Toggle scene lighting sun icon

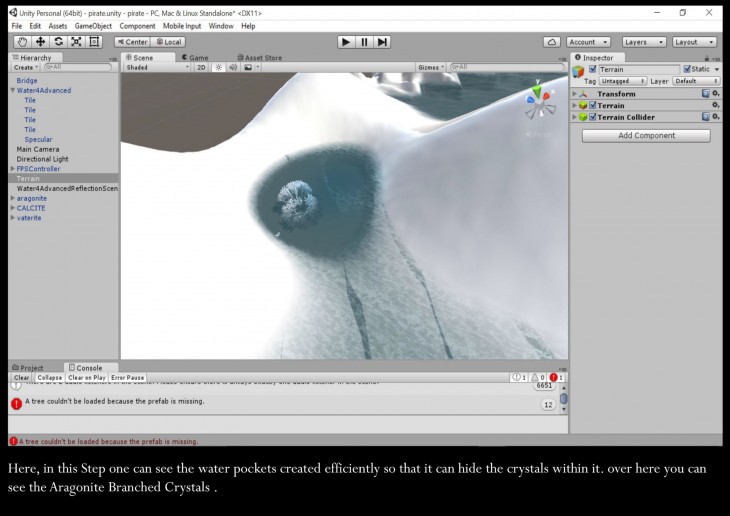[219, 68]
